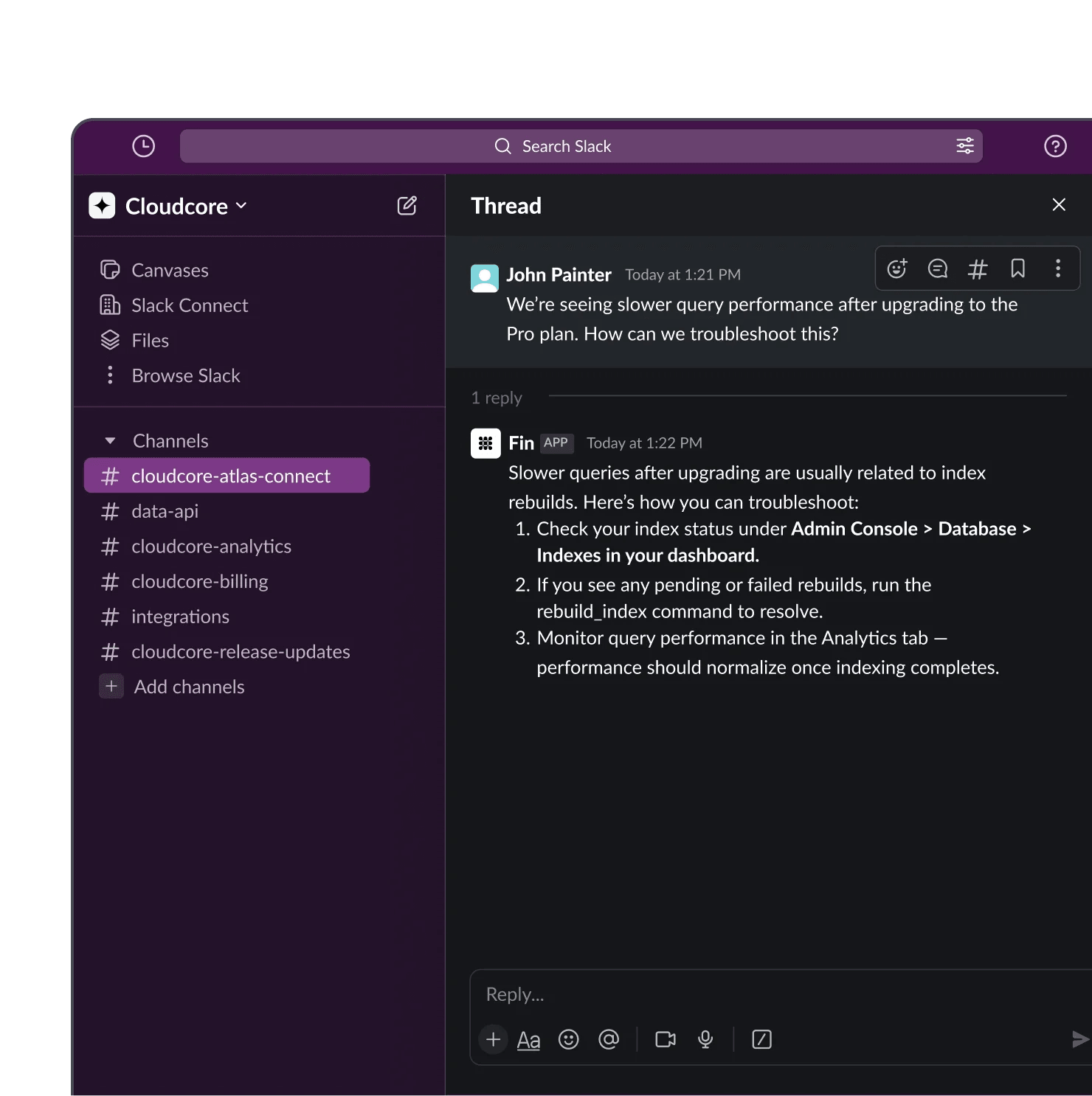Click the Canvases sidebar icon

(x=110, y=270)
